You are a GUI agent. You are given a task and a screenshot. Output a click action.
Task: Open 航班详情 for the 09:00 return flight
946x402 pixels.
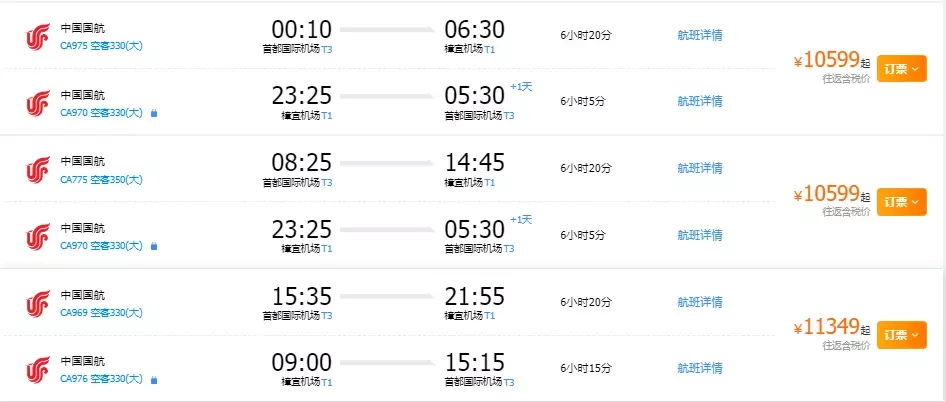[700, 368]
